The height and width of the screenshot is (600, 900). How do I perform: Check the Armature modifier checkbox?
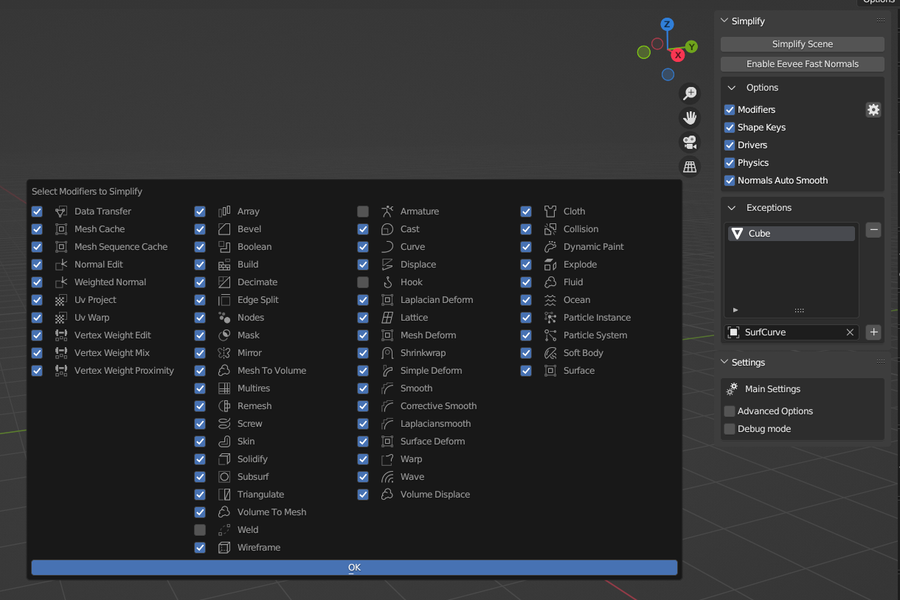(x=363, y=211)
